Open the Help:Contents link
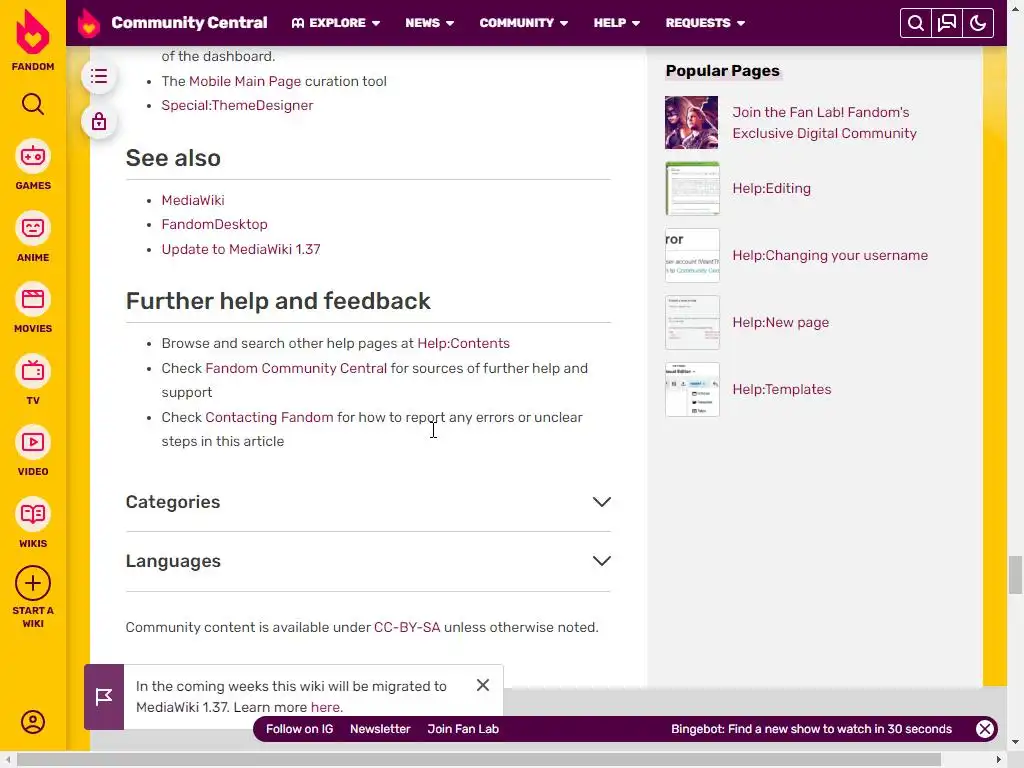The image size is (1024, 768). [x=463, y=343]
